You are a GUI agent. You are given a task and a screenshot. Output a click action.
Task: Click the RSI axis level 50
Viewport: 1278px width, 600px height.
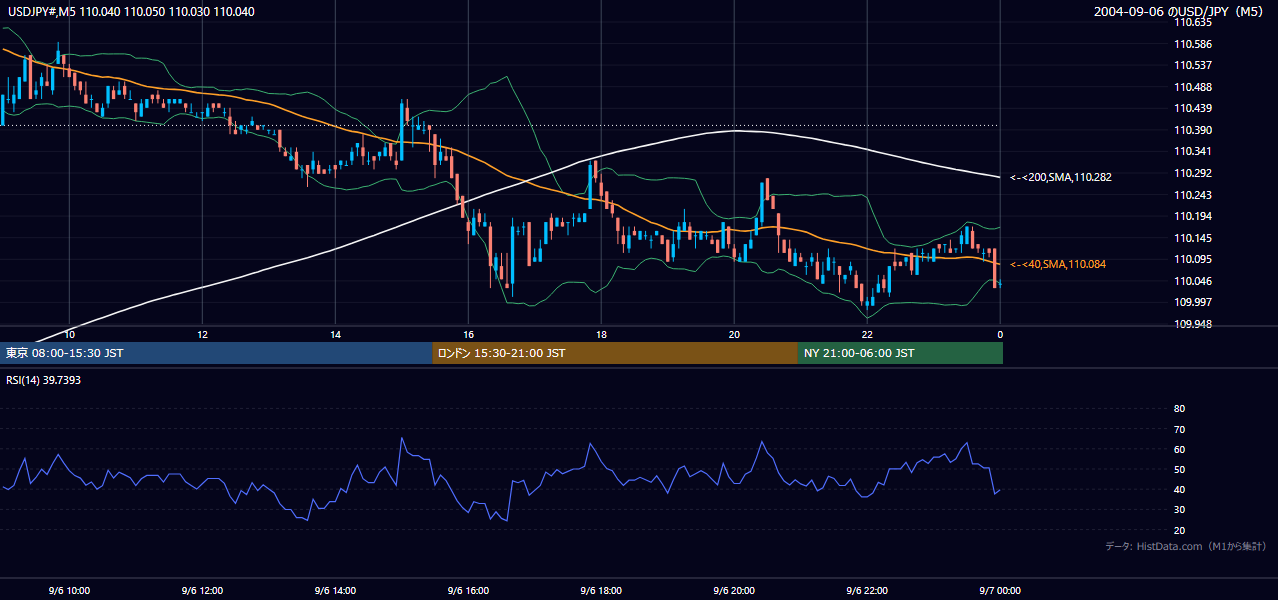tap(1179, 469)
